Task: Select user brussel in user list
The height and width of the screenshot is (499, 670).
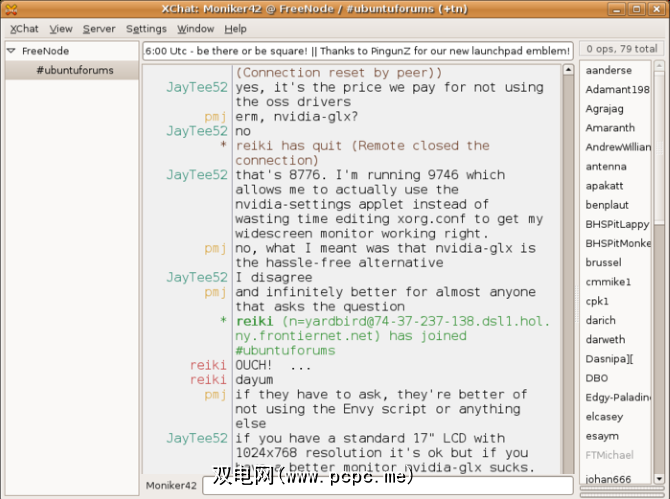Action: [603, 262]
